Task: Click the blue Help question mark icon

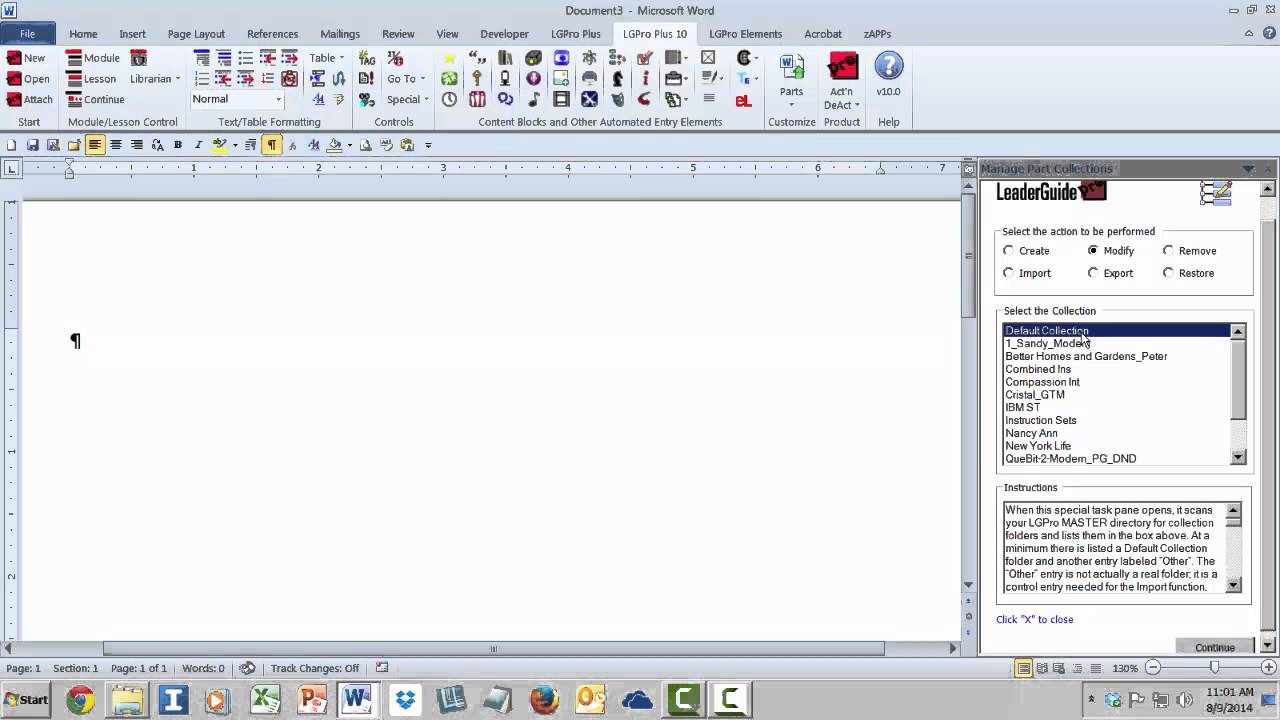Action: [888, 67]
